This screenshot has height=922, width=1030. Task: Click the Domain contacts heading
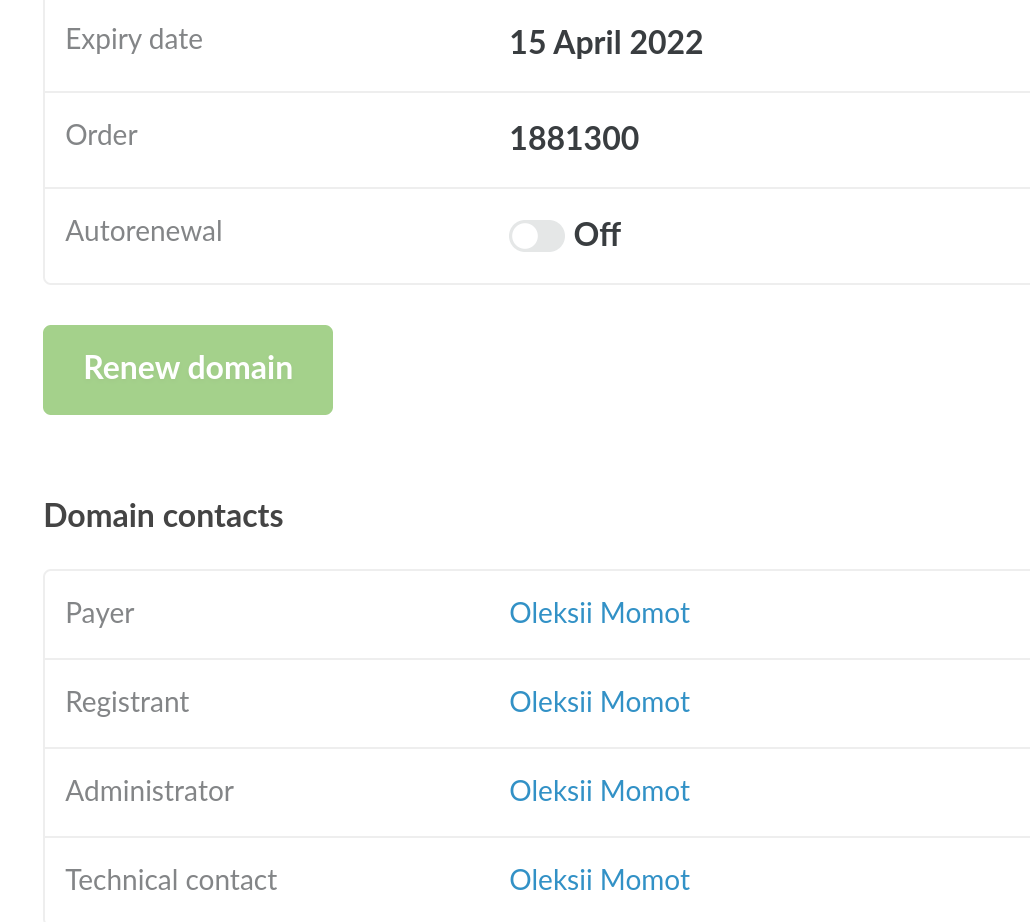[x=164, y=516]
